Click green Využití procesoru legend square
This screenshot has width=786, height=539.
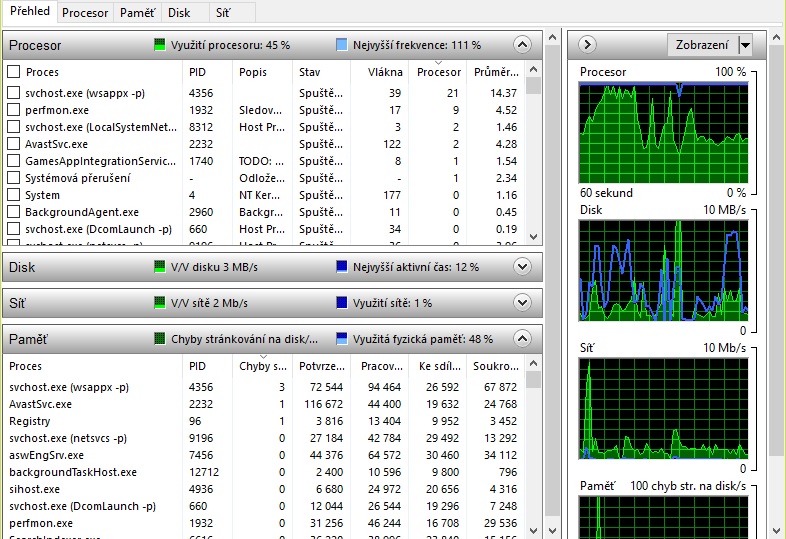pos(160,45)
